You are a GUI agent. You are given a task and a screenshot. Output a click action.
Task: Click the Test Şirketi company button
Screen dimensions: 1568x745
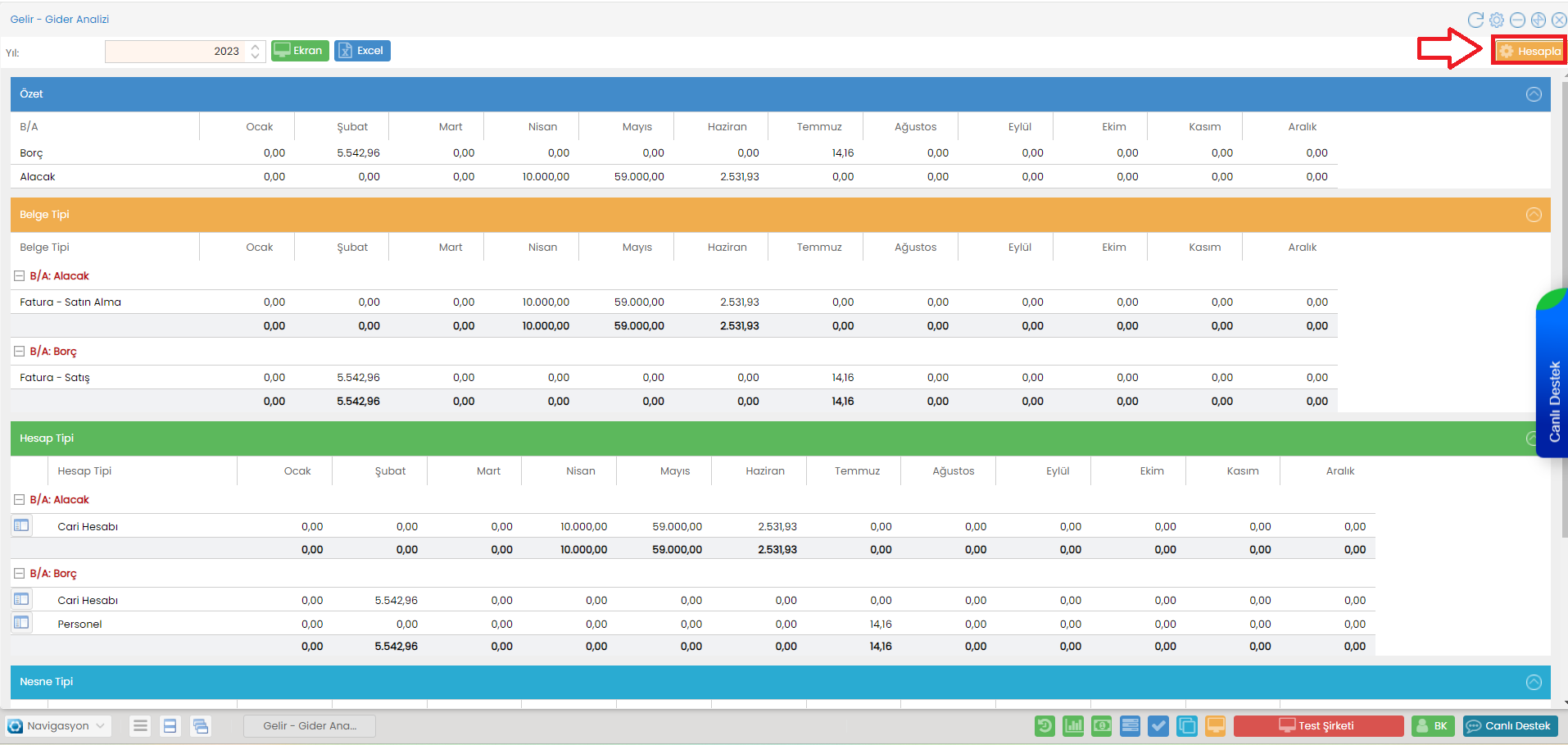1318,726
